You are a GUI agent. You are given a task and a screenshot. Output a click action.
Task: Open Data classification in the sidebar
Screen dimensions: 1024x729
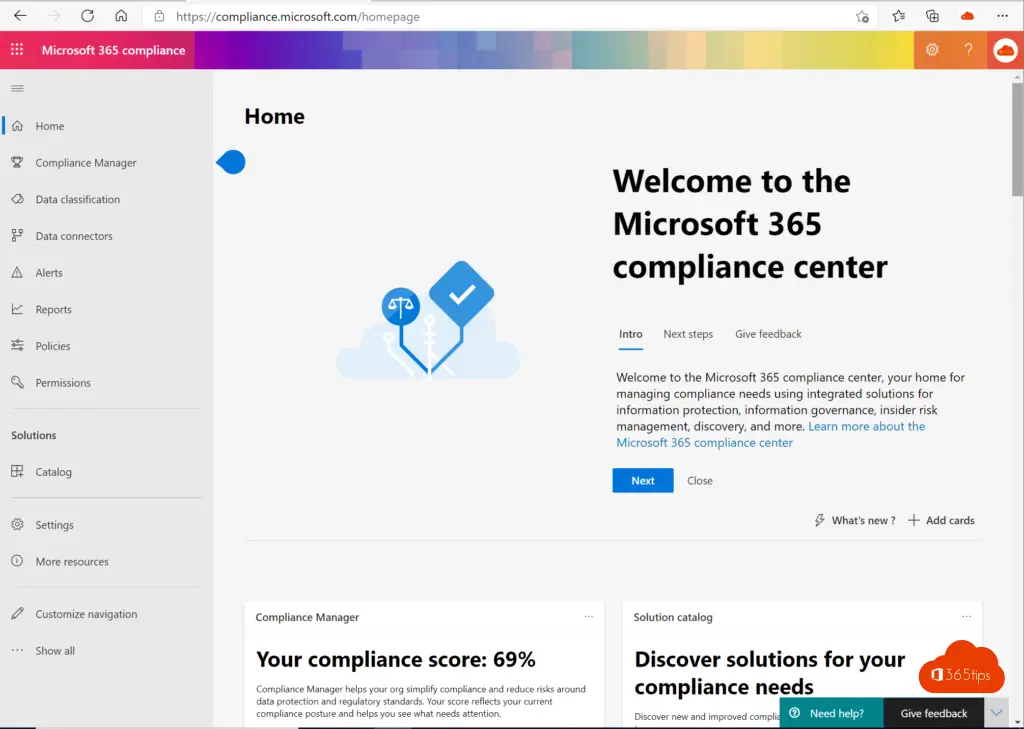tap(78, 199)
